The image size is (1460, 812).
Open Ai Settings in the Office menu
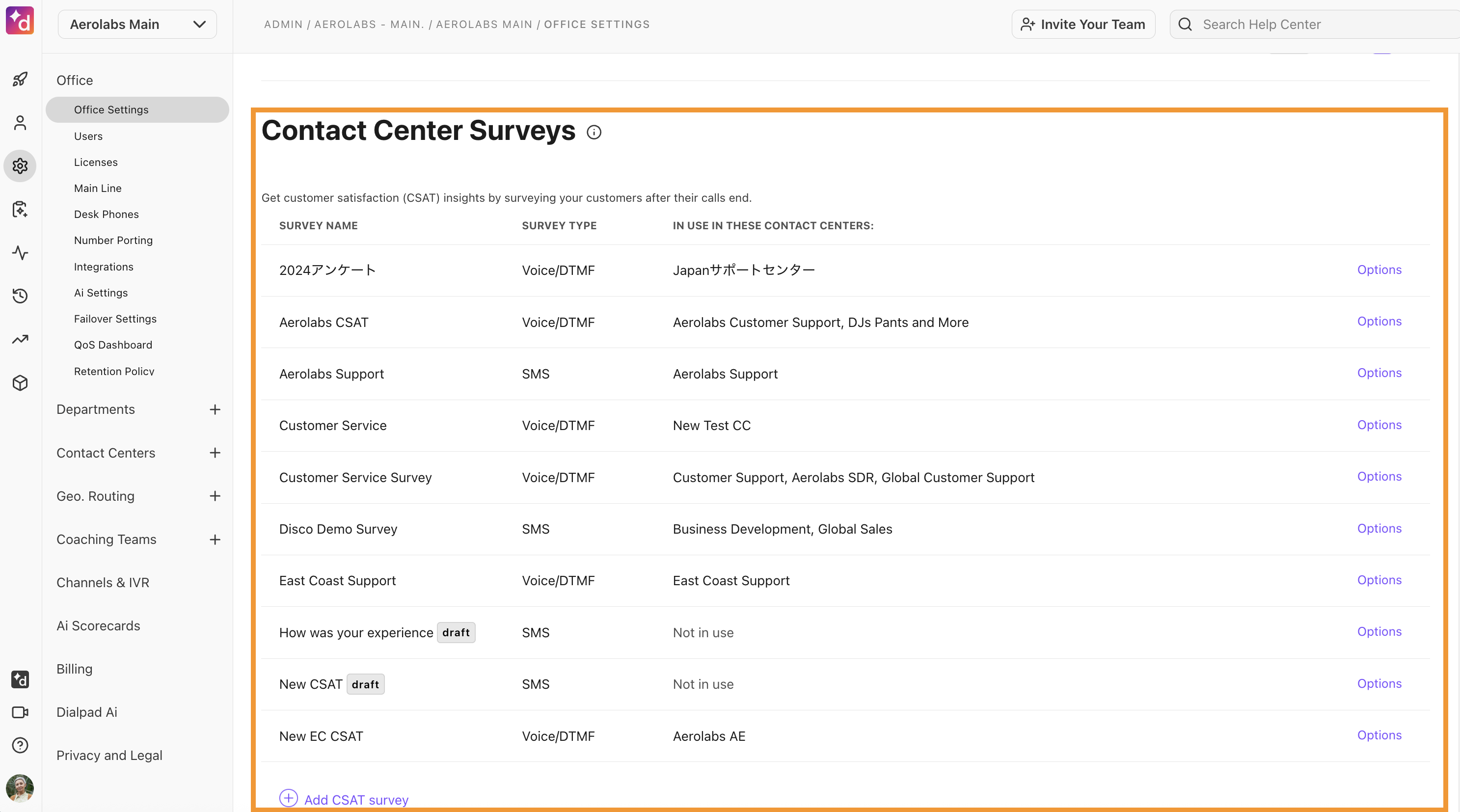tap(101, 293)
